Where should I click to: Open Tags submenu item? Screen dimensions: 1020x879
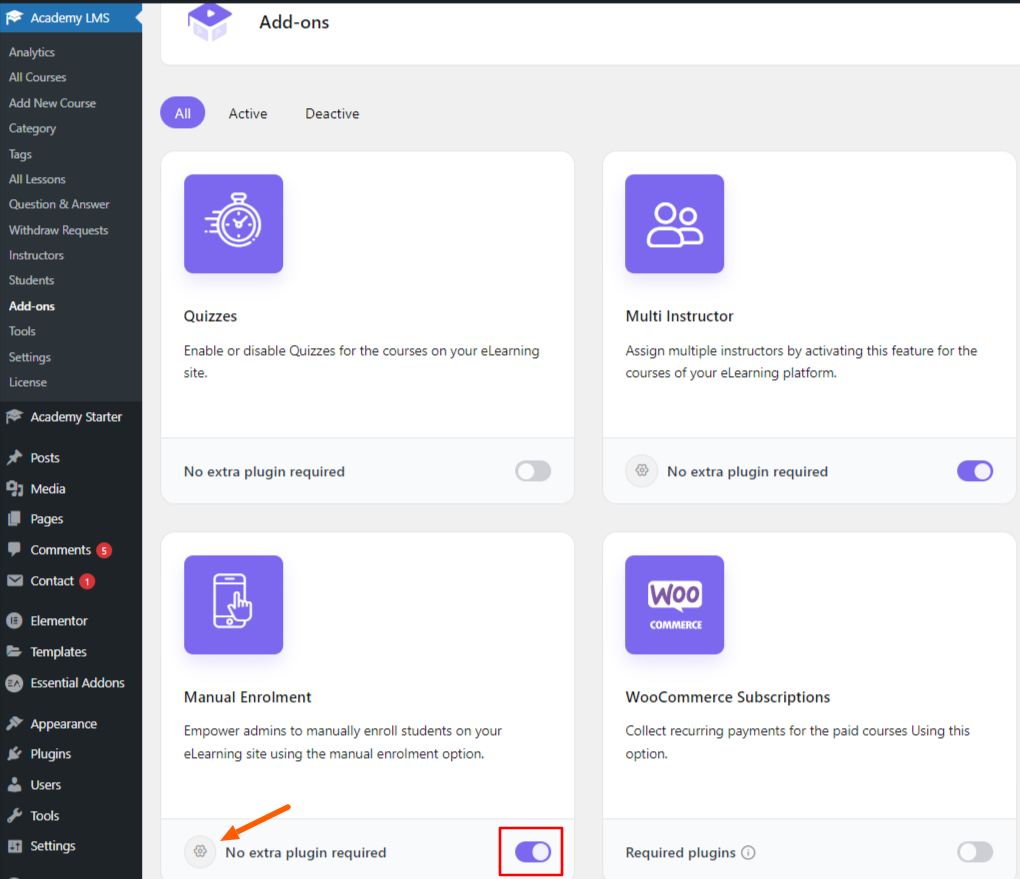coord(20,154)
